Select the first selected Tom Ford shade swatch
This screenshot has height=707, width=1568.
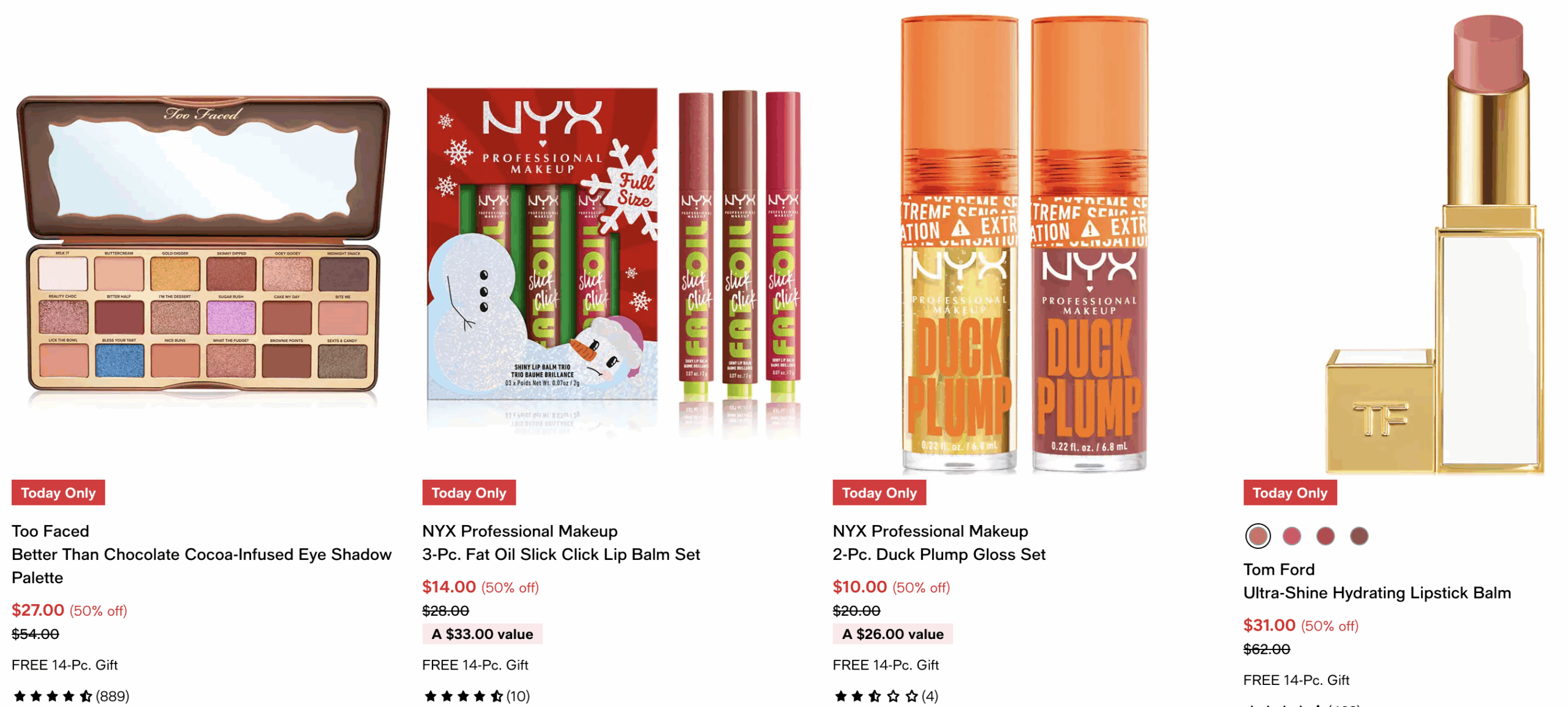point(1257,535)
